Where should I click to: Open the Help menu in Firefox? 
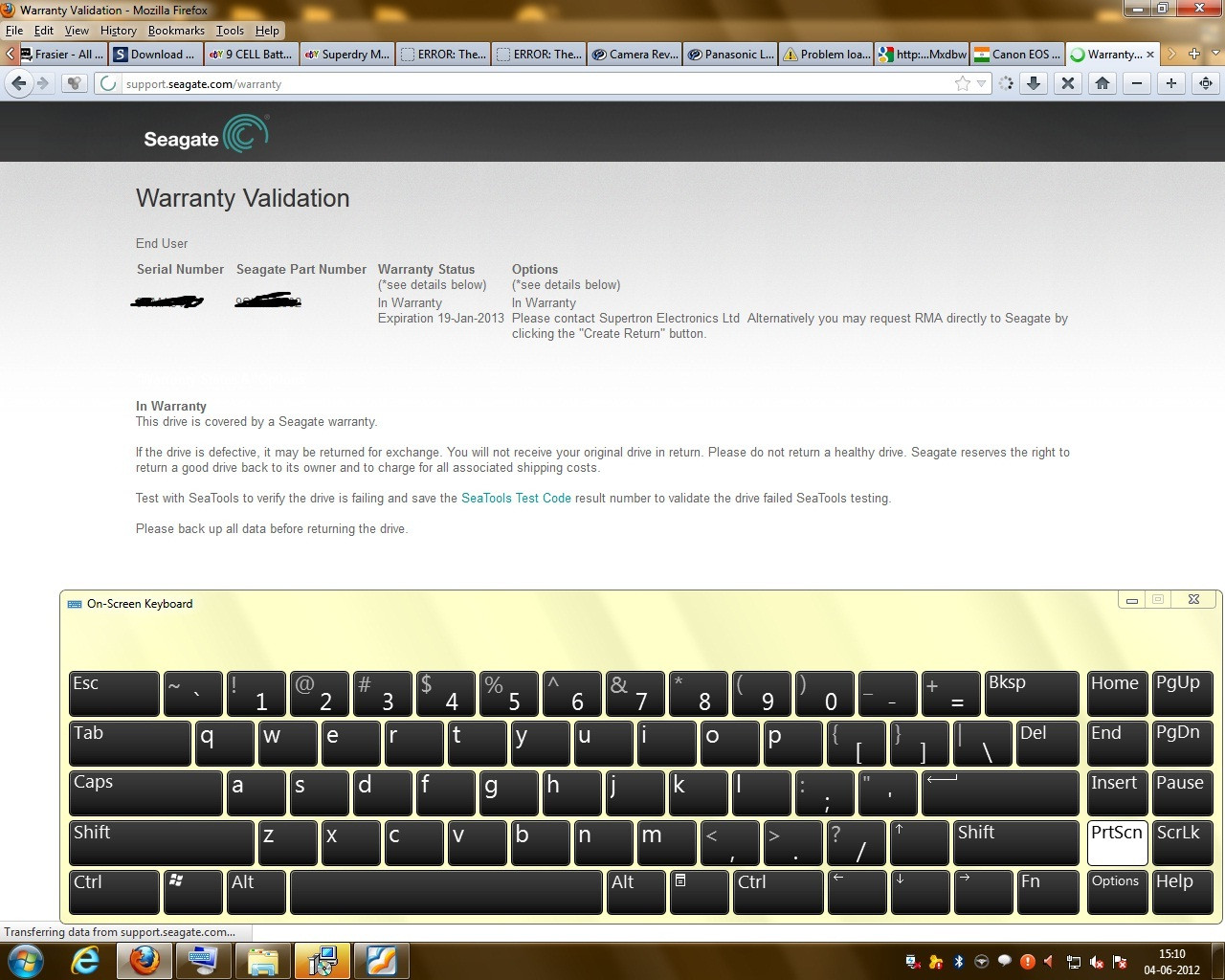(x=268, y=31)
